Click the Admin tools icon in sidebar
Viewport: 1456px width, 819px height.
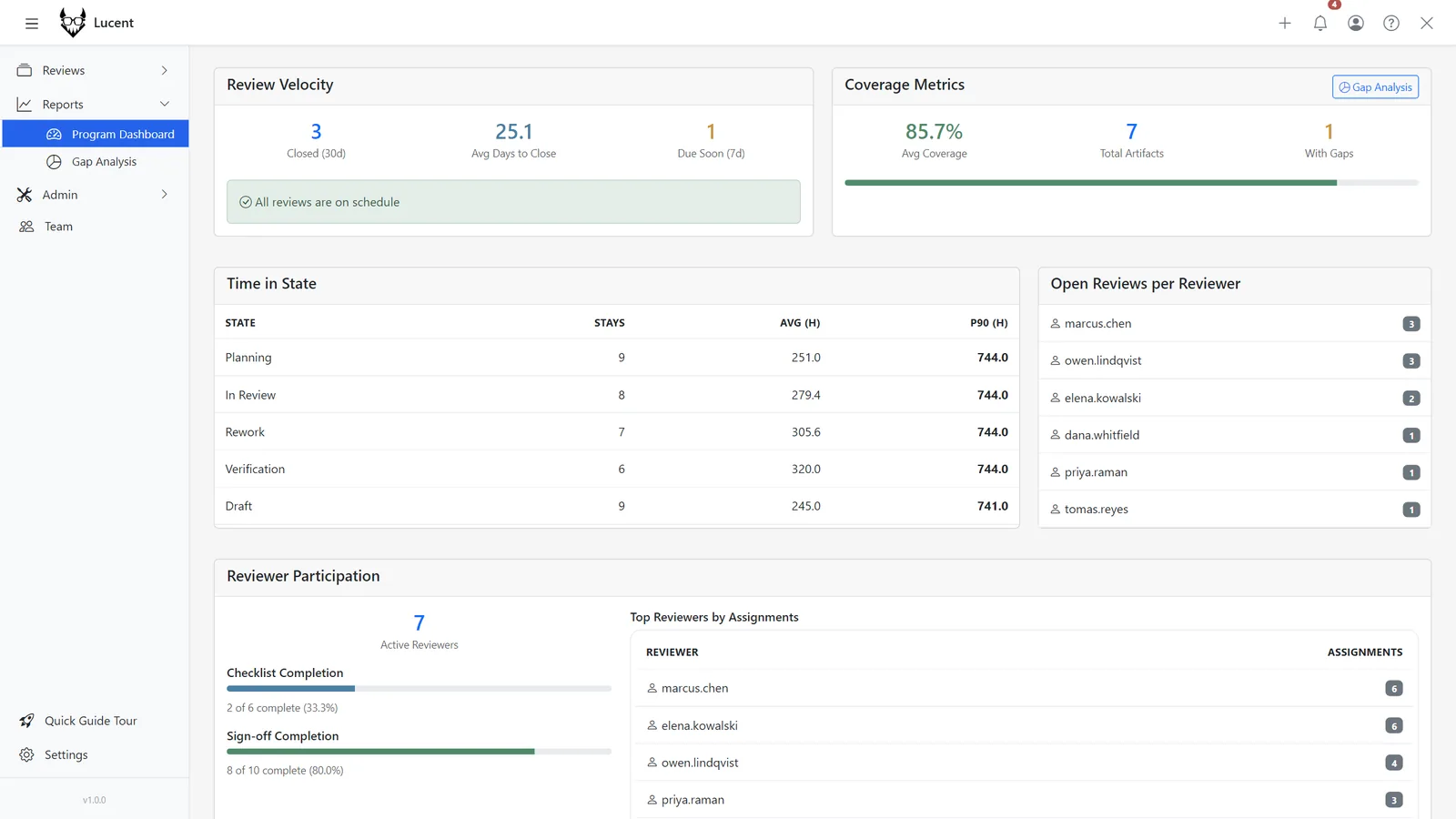pyautogui.click(x=25, y=195)
